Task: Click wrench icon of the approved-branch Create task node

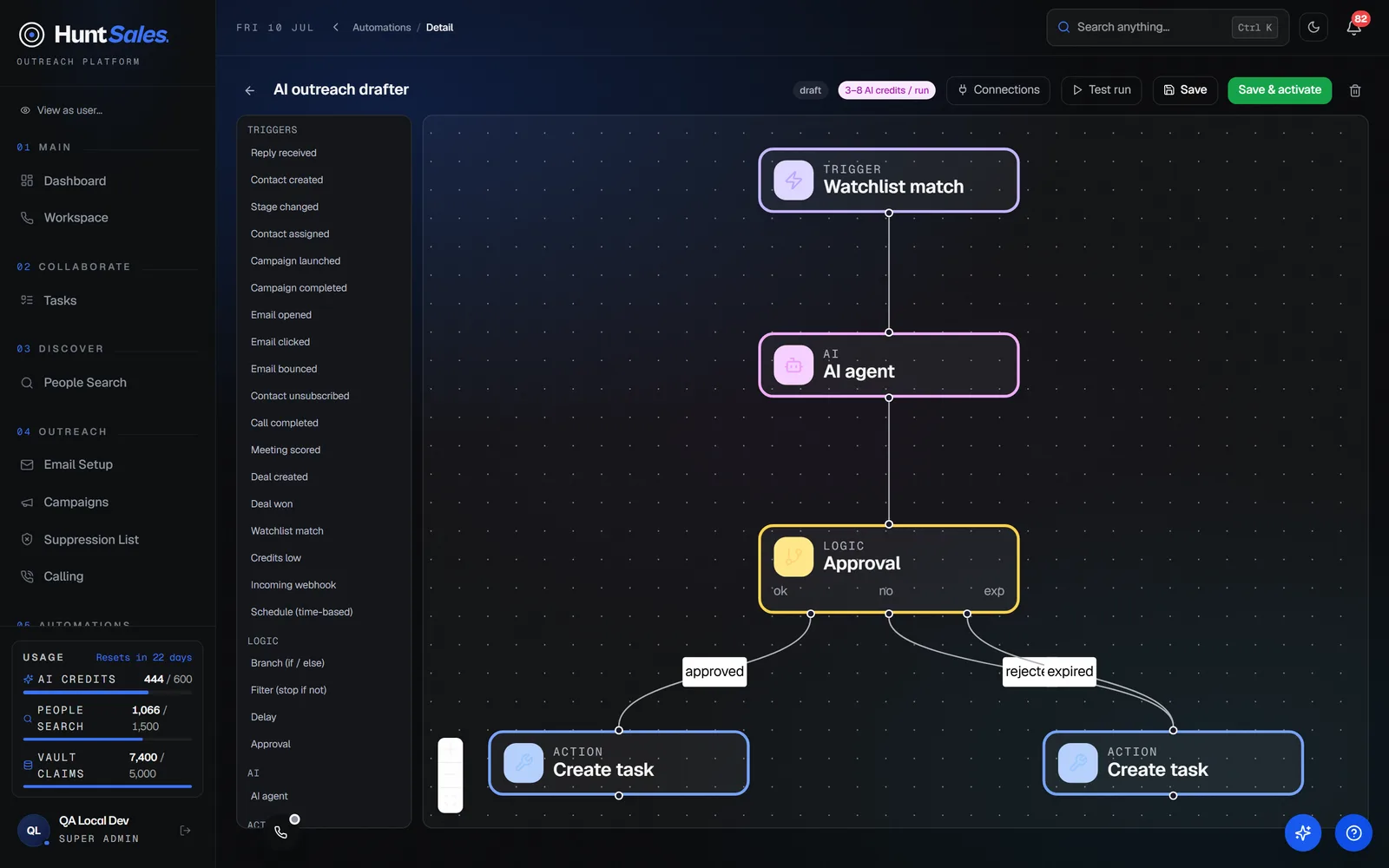Action: coord(523,763)
